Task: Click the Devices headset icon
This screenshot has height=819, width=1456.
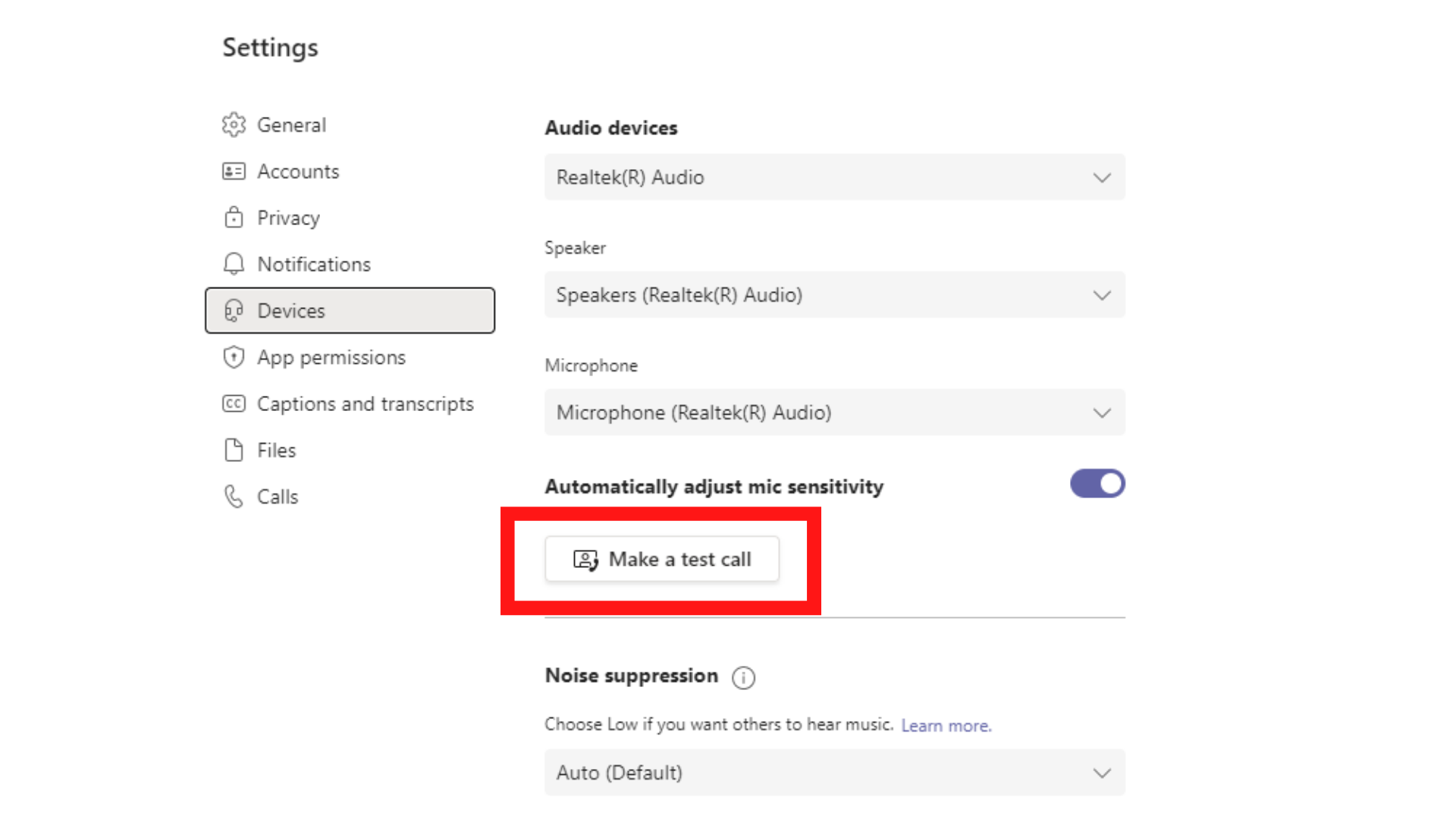Action: (x=234, y=311)
